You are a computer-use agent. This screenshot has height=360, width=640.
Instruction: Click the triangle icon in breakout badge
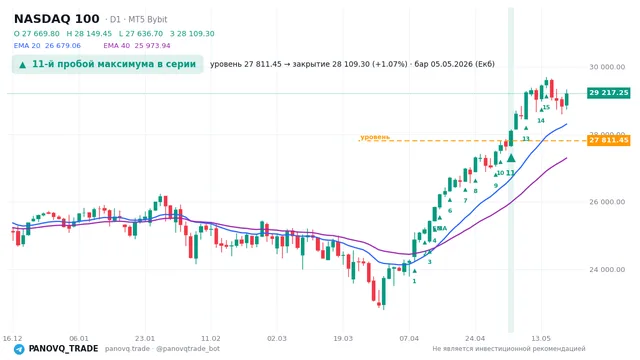23,64
